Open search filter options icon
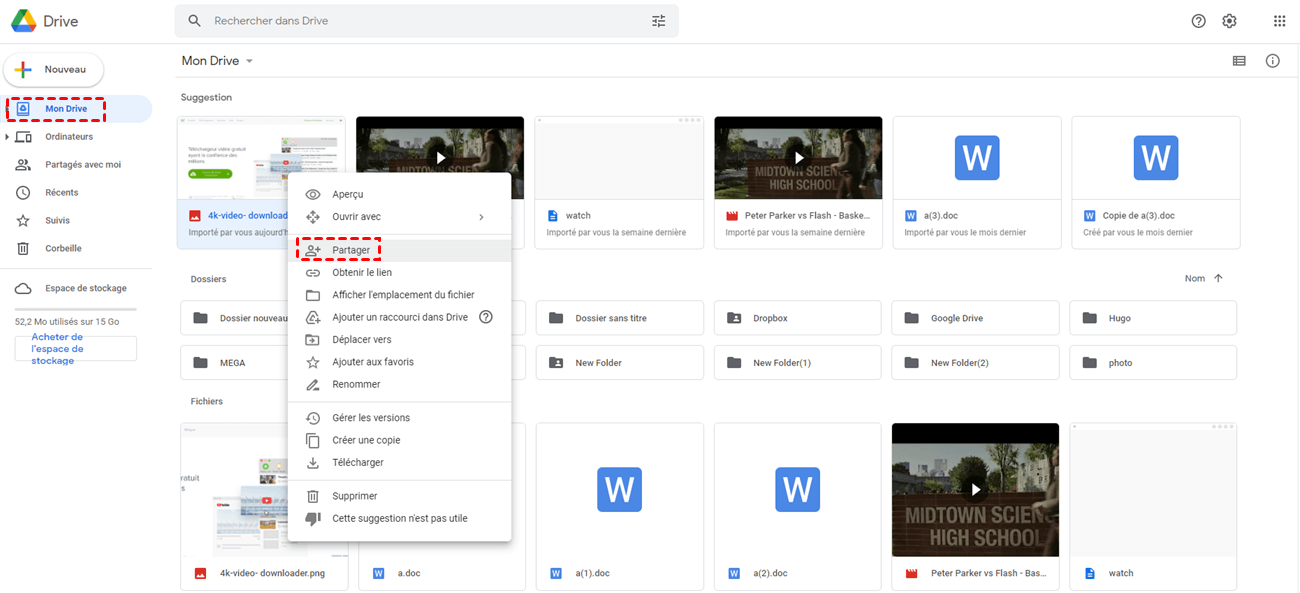This screenshot has width=1300, height=593. coord(658,21)
